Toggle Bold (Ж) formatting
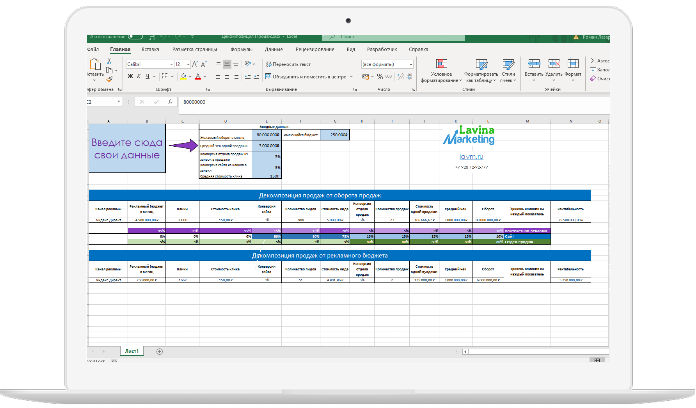The width and height of the screenshot is (696, 408). pyautogui.click(x=130, y=76)
